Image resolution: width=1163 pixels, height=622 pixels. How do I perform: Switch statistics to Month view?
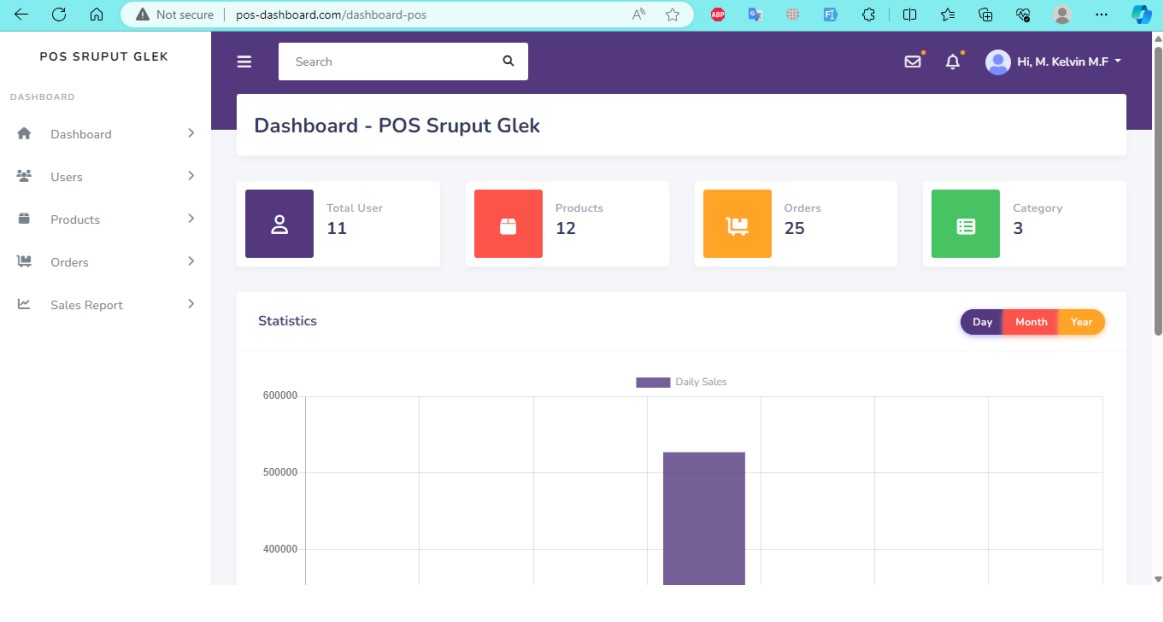(x=1031, y=322)
